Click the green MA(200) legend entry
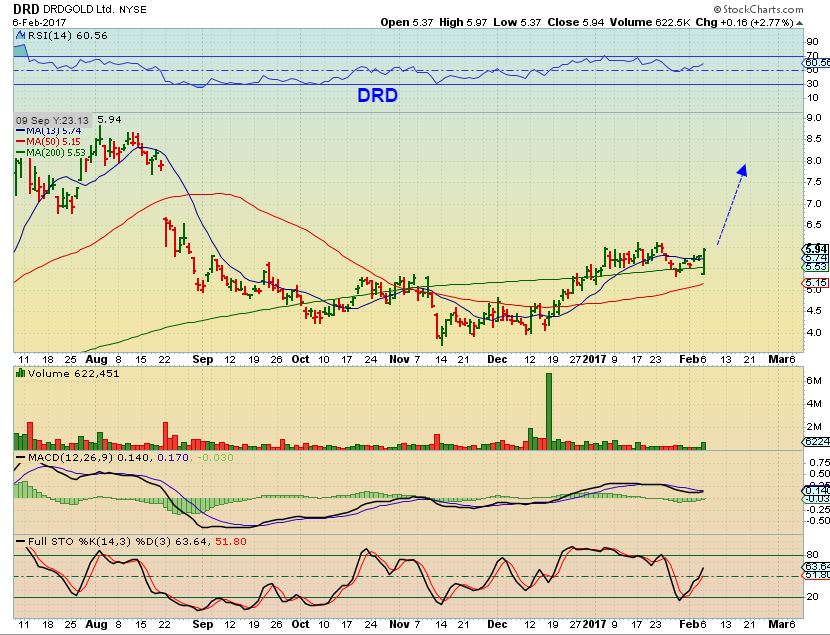The width and height of the screenshot is (830, 635). [46, 150]
